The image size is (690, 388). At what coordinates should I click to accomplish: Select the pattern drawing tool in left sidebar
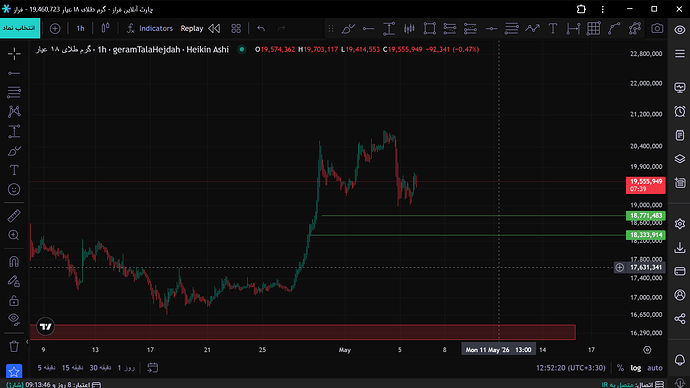[14, 111]
